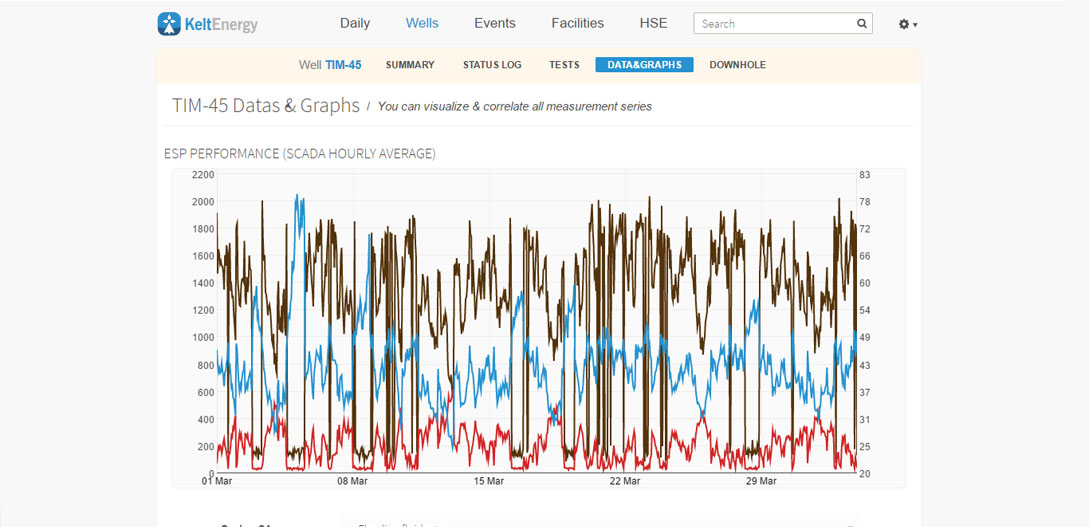The image size is (1089, 527).
Task: Click the 29 Mar axis label
Action: [761, 481]
